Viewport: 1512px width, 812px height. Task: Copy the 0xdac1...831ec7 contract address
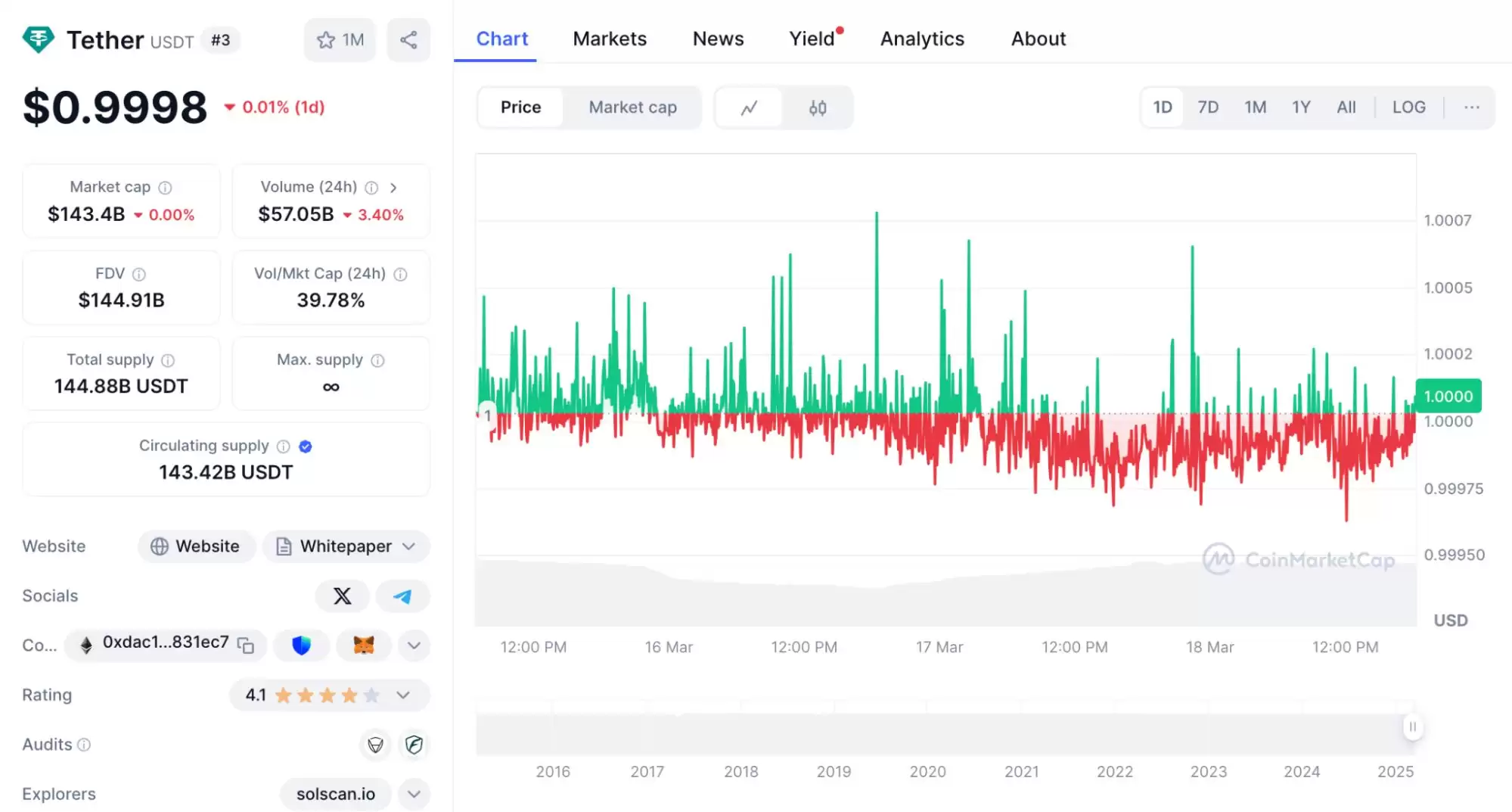click(246, 645)
